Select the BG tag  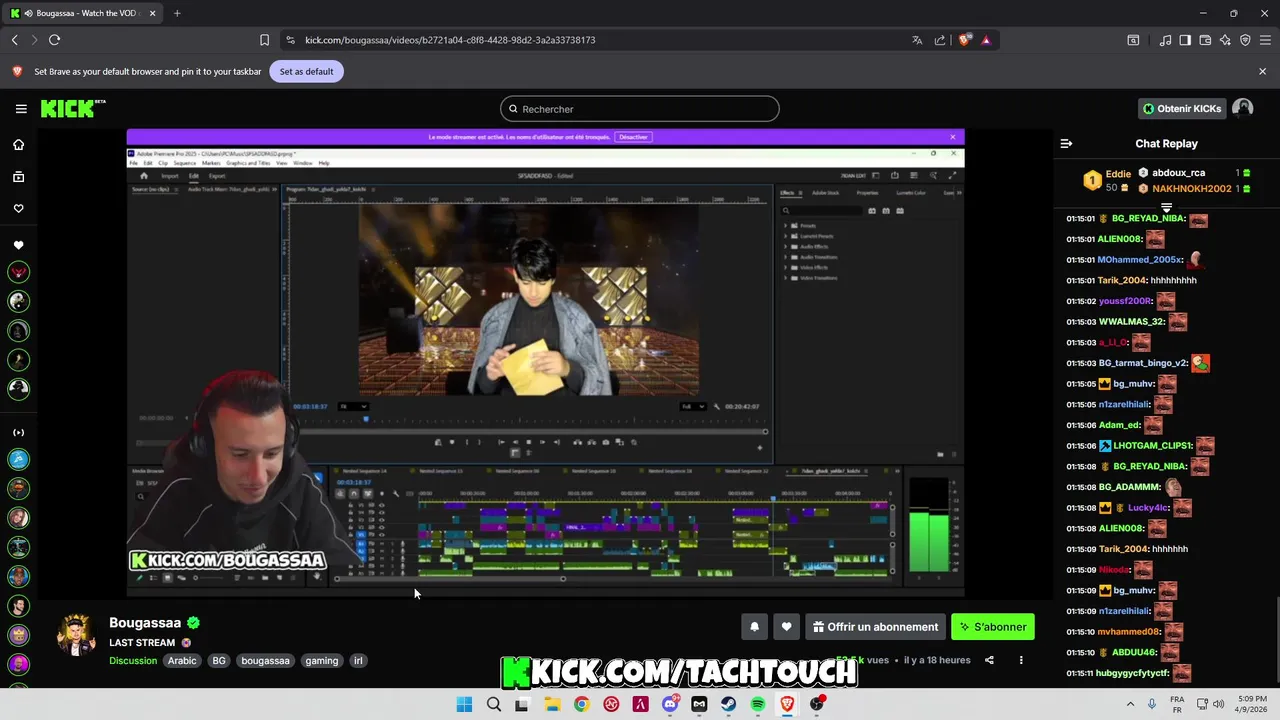coord(219,661)
